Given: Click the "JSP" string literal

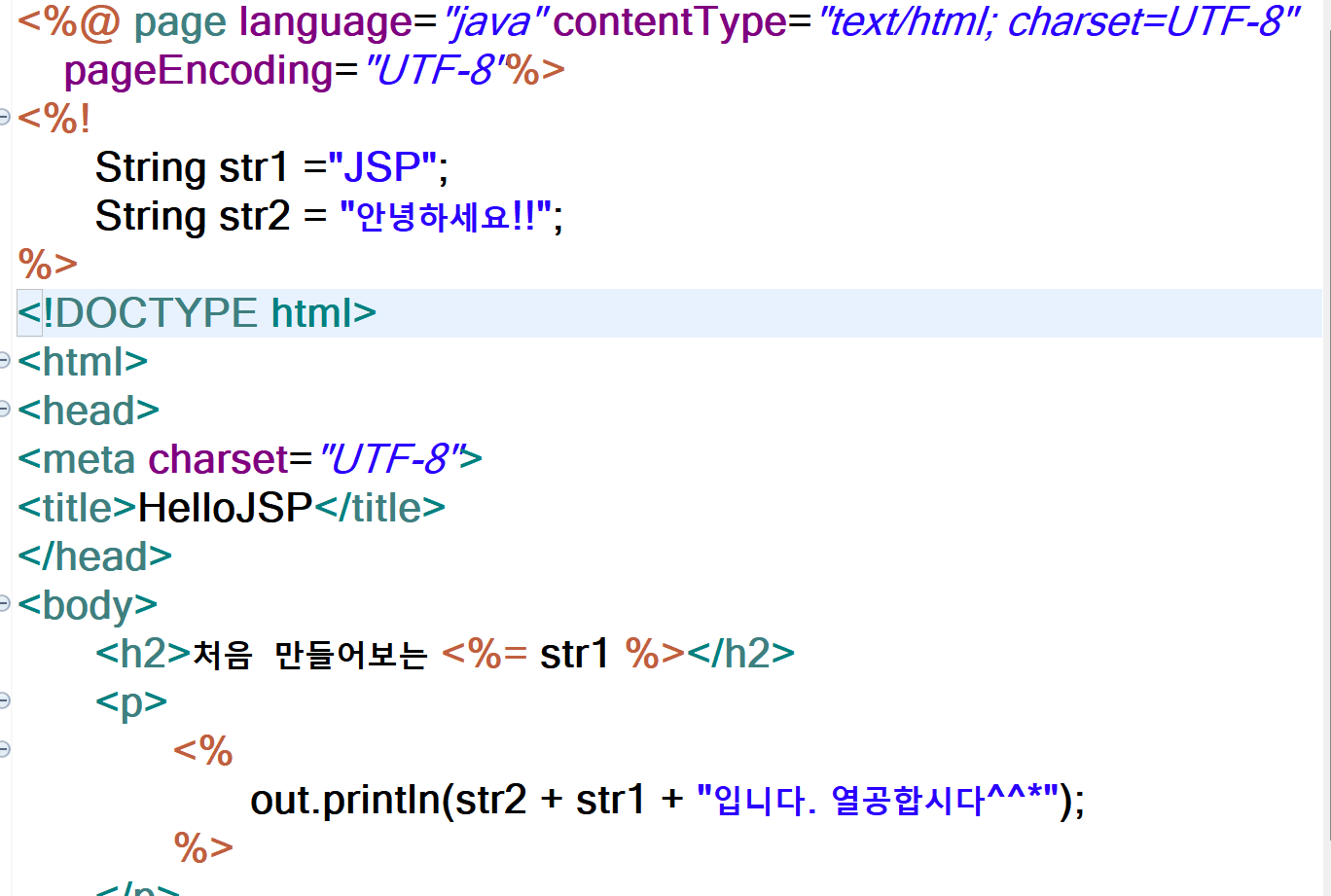Looking at the screenshot, I should [x=381, y=167].
